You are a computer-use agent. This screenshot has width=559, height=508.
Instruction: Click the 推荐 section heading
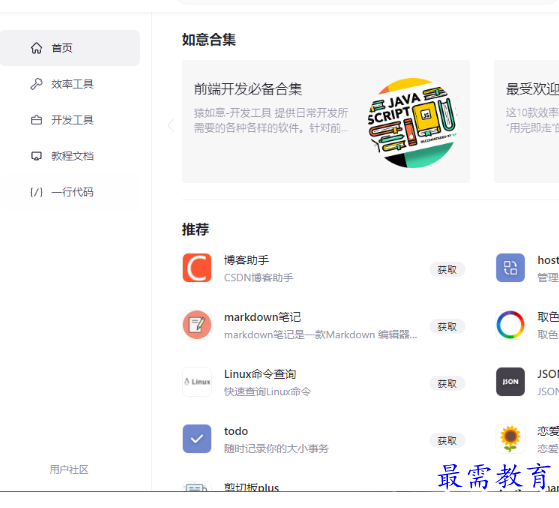195,229
